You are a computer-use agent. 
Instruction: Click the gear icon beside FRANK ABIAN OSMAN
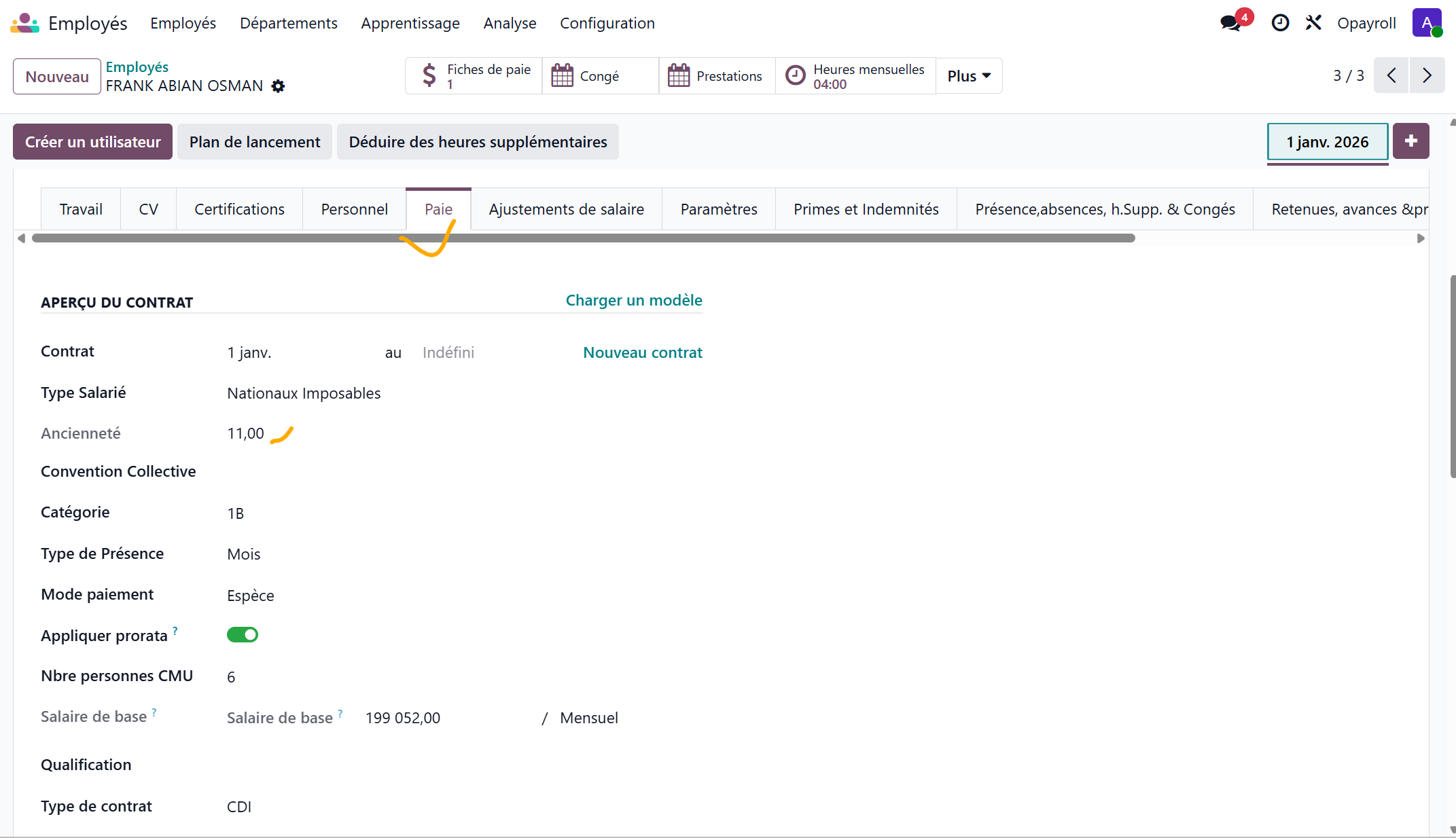coord(278,86)
